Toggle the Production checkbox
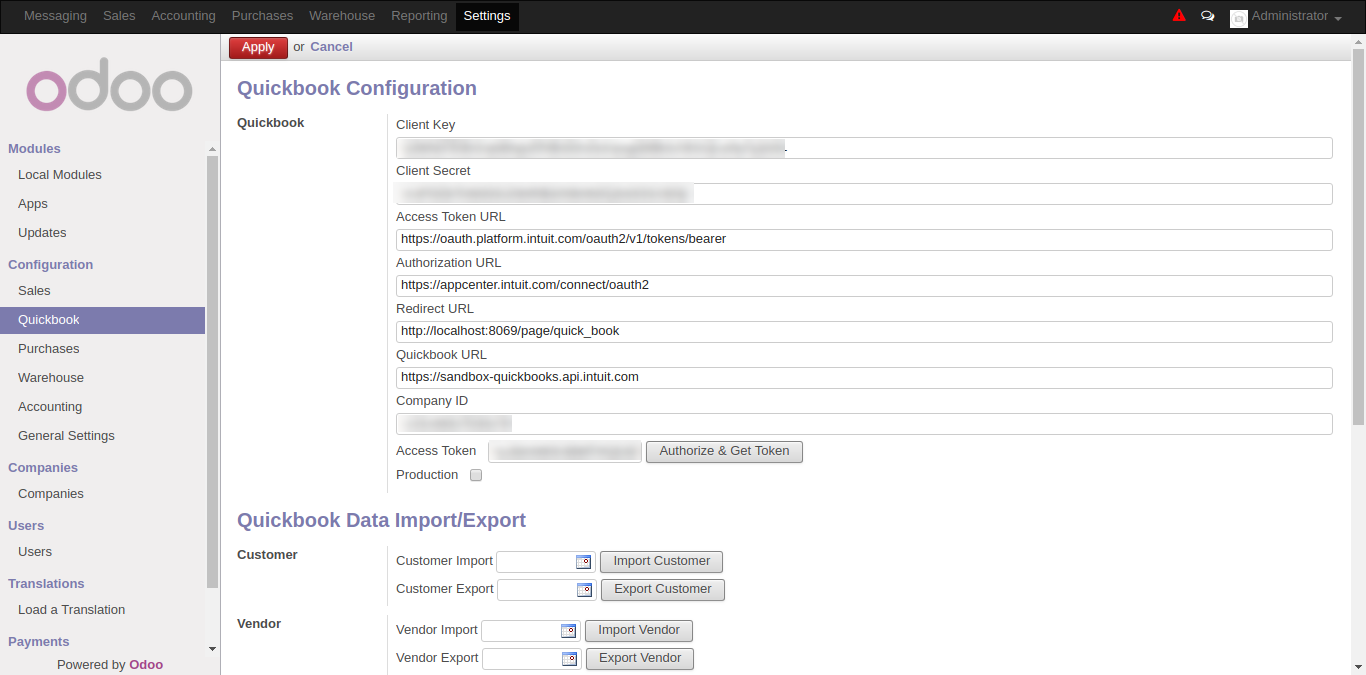Image resolution: width=1366 pixels, height=675 pixels. pos(476,475)
